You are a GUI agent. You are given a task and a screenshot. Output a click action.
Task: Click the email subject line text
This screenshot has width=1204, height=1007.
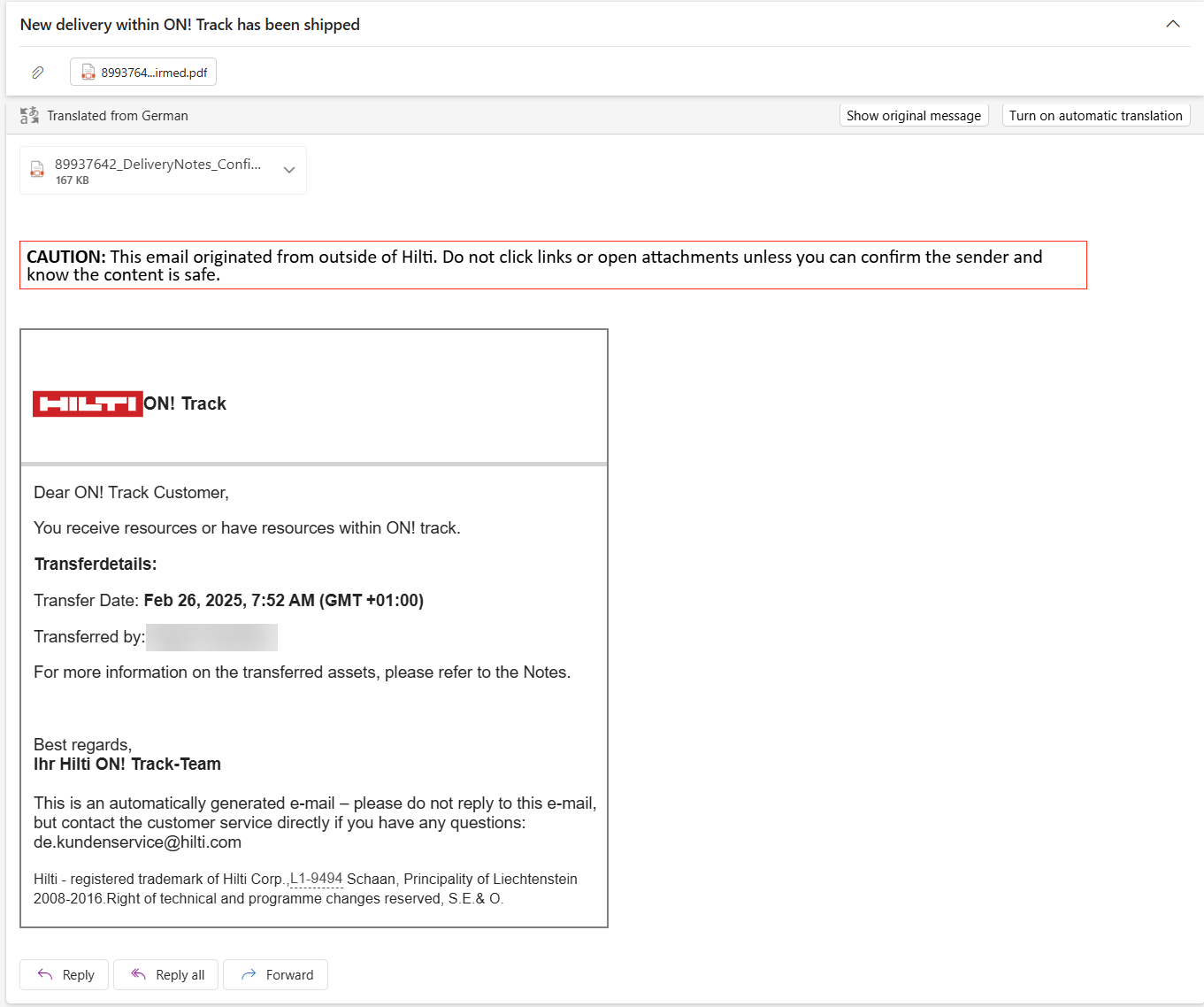tap(190, 25)
